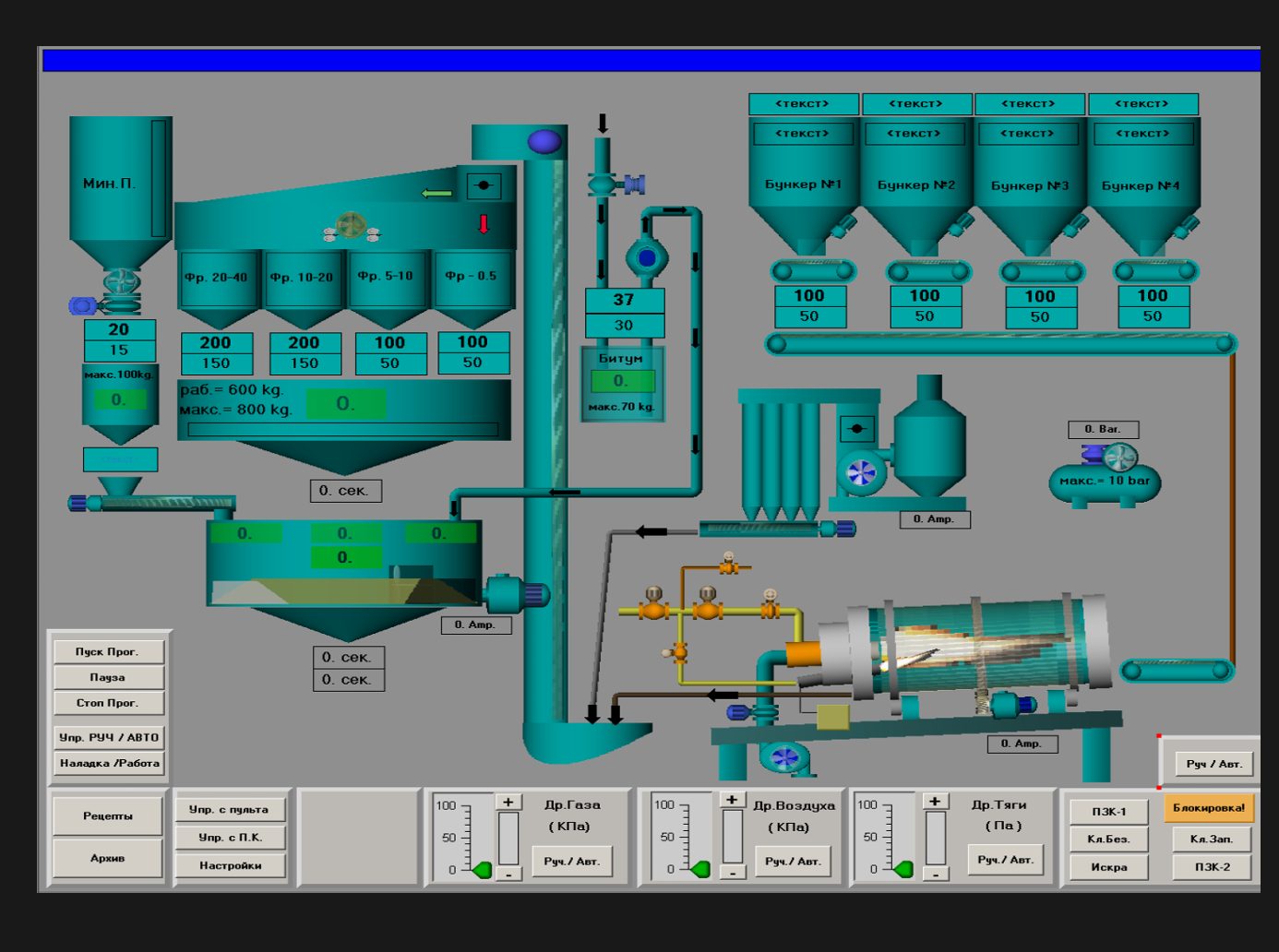This screenshot has height=952, width=1279.
Task: Open the Рецепты screen
Action: coord(108,815)
